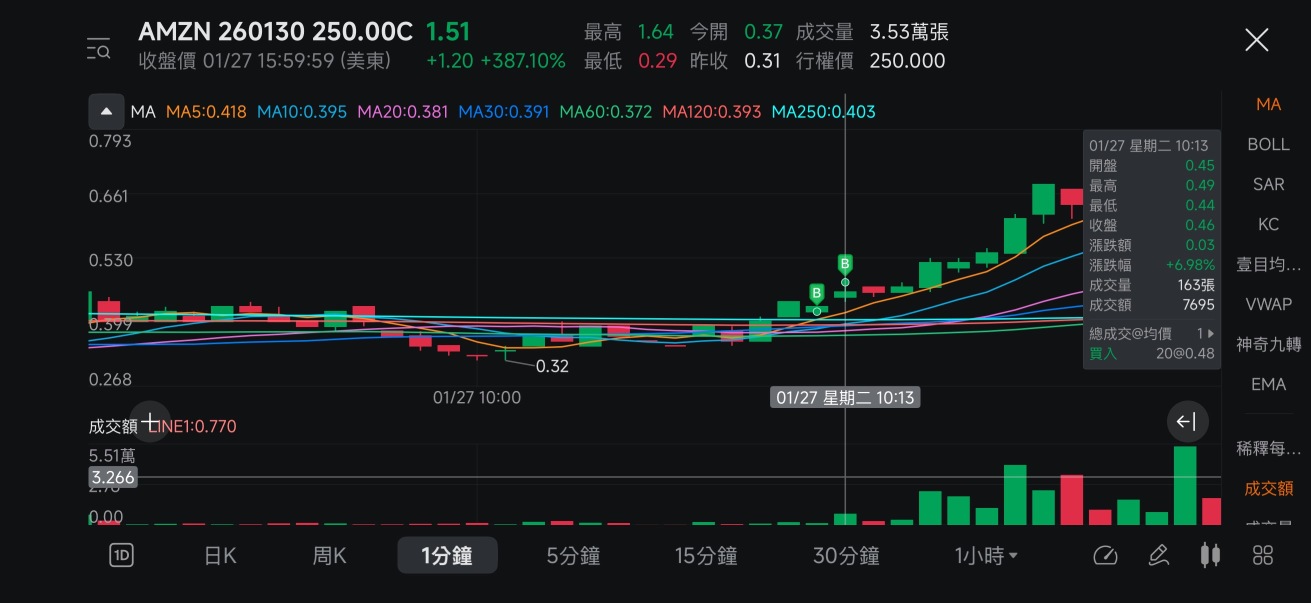Open the drawing pencil tool
This screenshot has width=1311, height=603.
(x=1159, y=556)
